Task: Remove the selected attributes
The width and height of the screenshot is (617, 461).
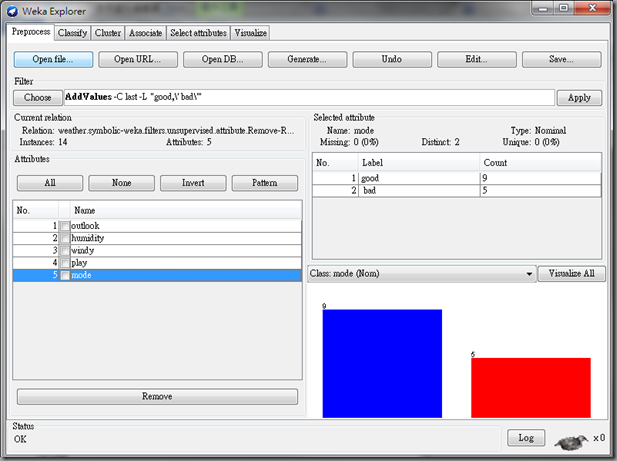Action: pyautogui.click(x=157, y=396)
